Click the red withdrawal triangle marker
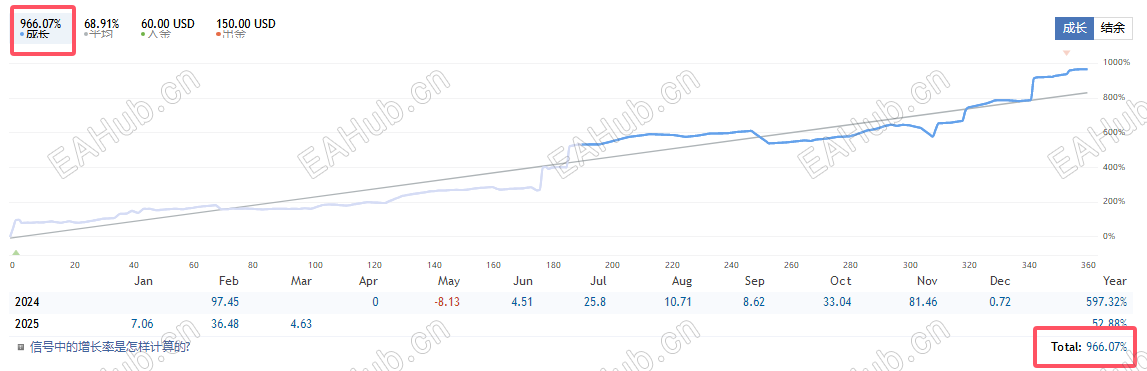Viewport: 1147px width, 371px height. click(x=1067, y=53)
